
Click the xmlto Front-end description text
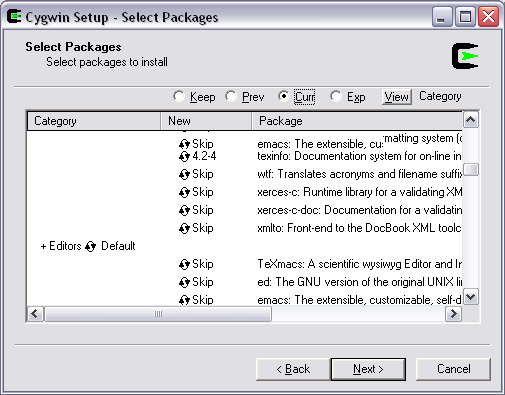pos(359,228)
